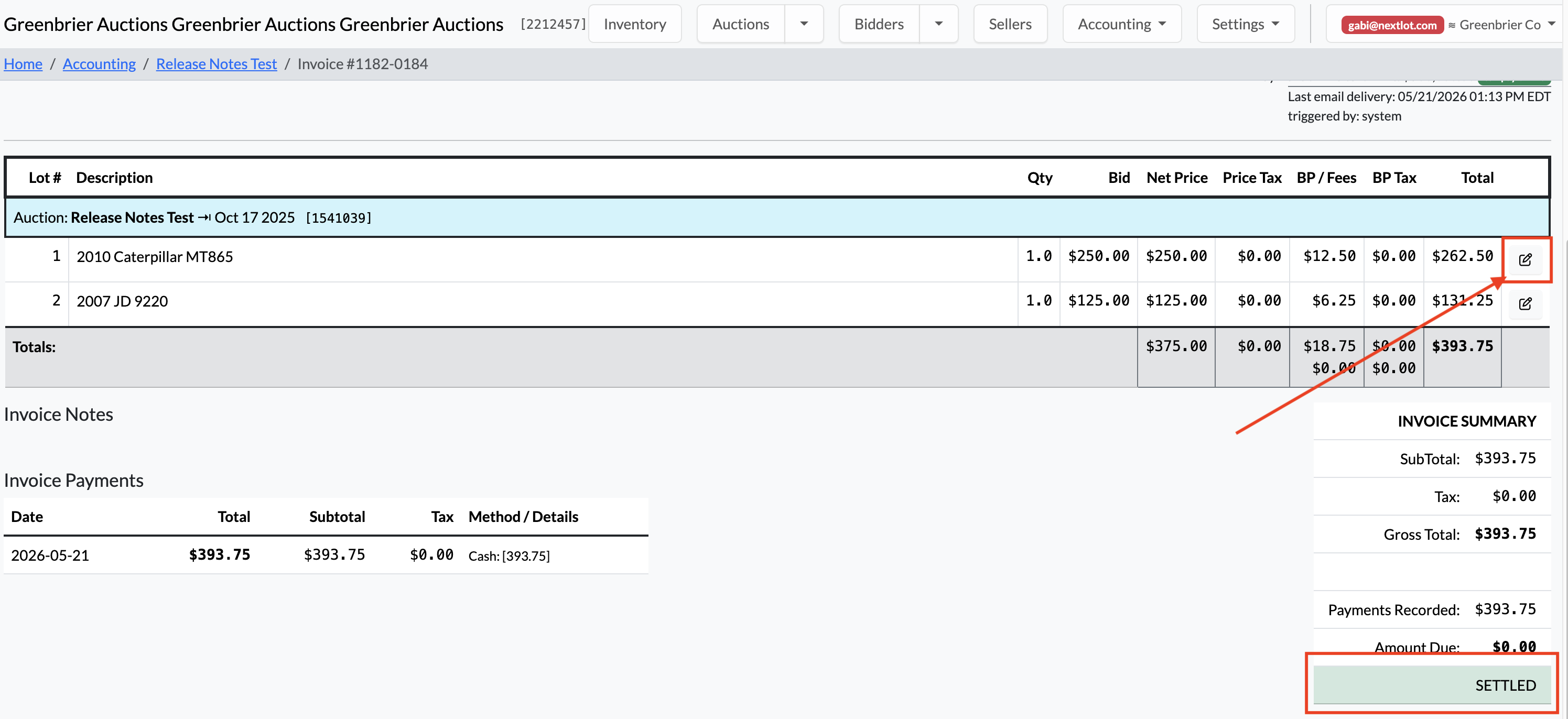Click the 2026-05-21 cash payment row
The image size is (1568, 719).
326,555
